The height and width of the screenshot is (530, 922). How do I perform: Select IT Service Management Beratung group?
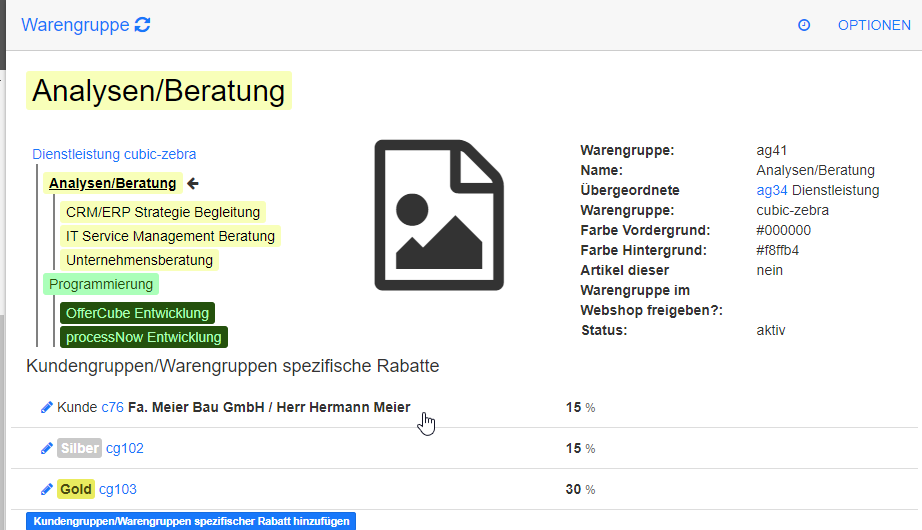point(171,236)
